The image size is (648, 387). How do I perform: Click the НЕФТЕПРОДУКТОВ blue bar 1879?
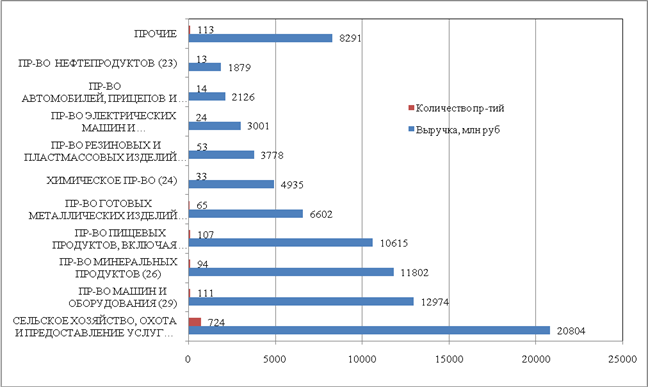coord(205,67)
